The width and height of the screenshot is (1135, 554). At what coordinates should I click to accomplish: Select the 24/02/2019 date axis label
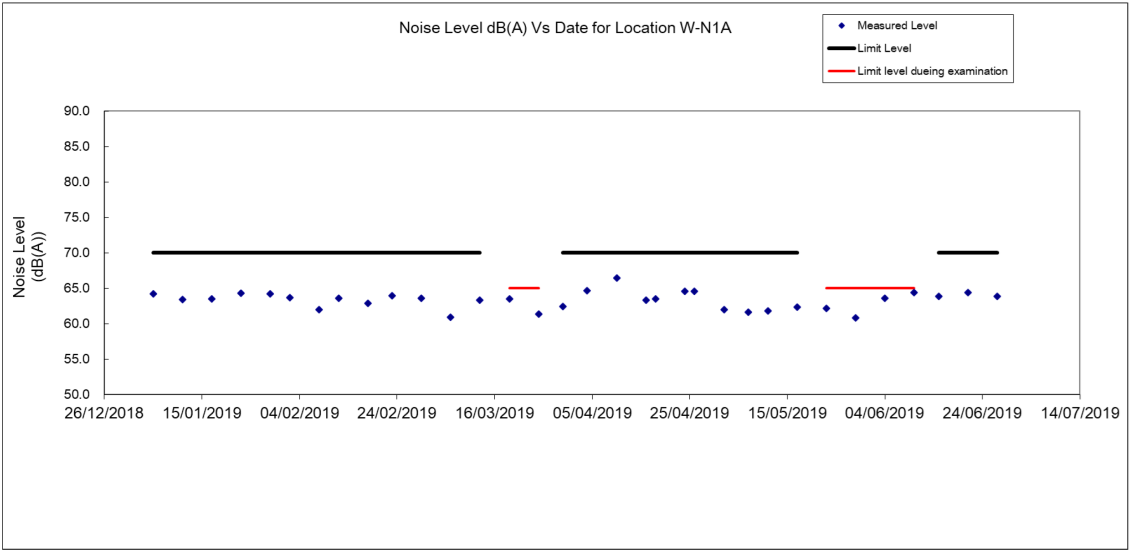(x=397, y=413)
